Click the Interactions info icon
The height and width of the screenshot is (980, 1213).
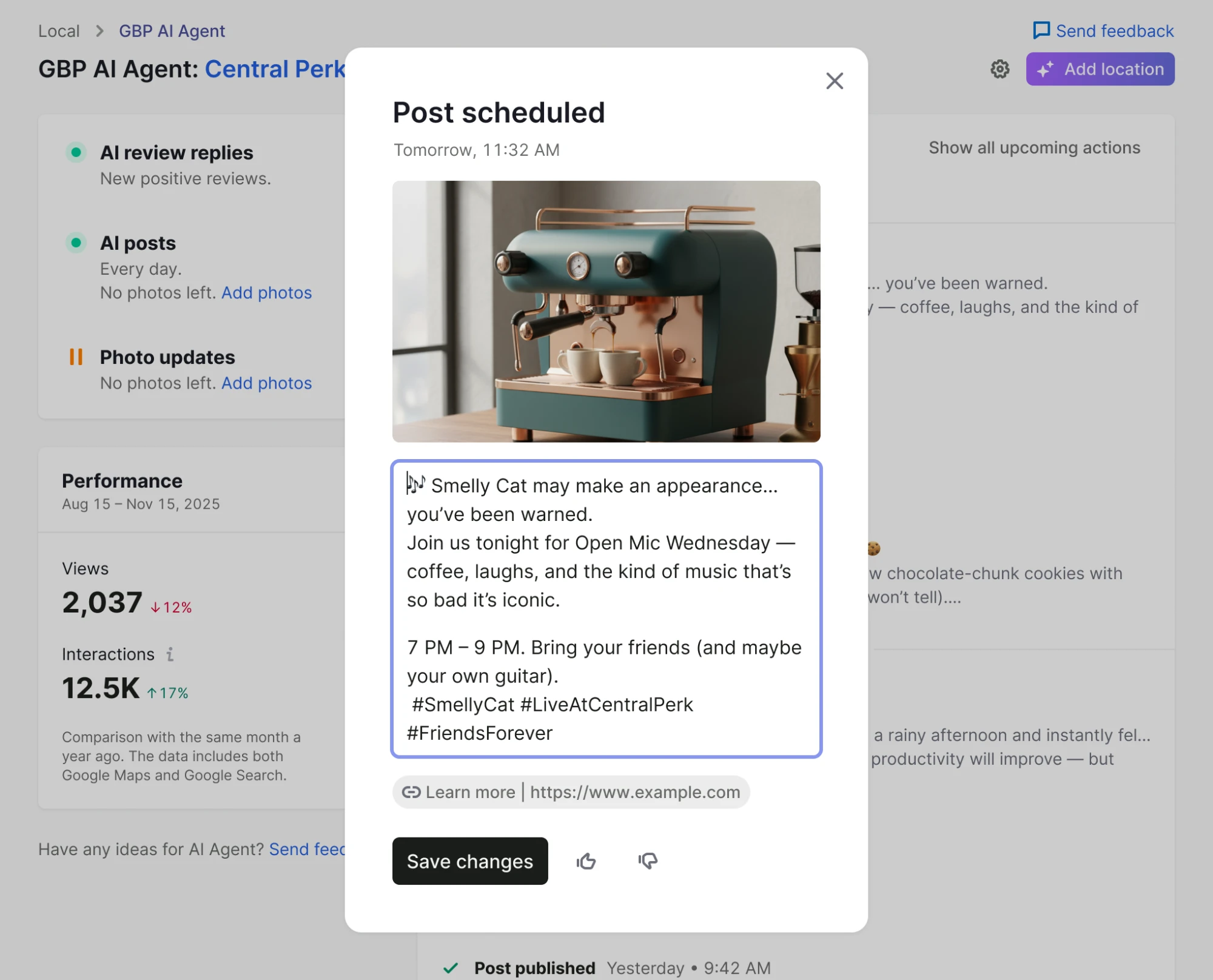click(x=170, y=654)
